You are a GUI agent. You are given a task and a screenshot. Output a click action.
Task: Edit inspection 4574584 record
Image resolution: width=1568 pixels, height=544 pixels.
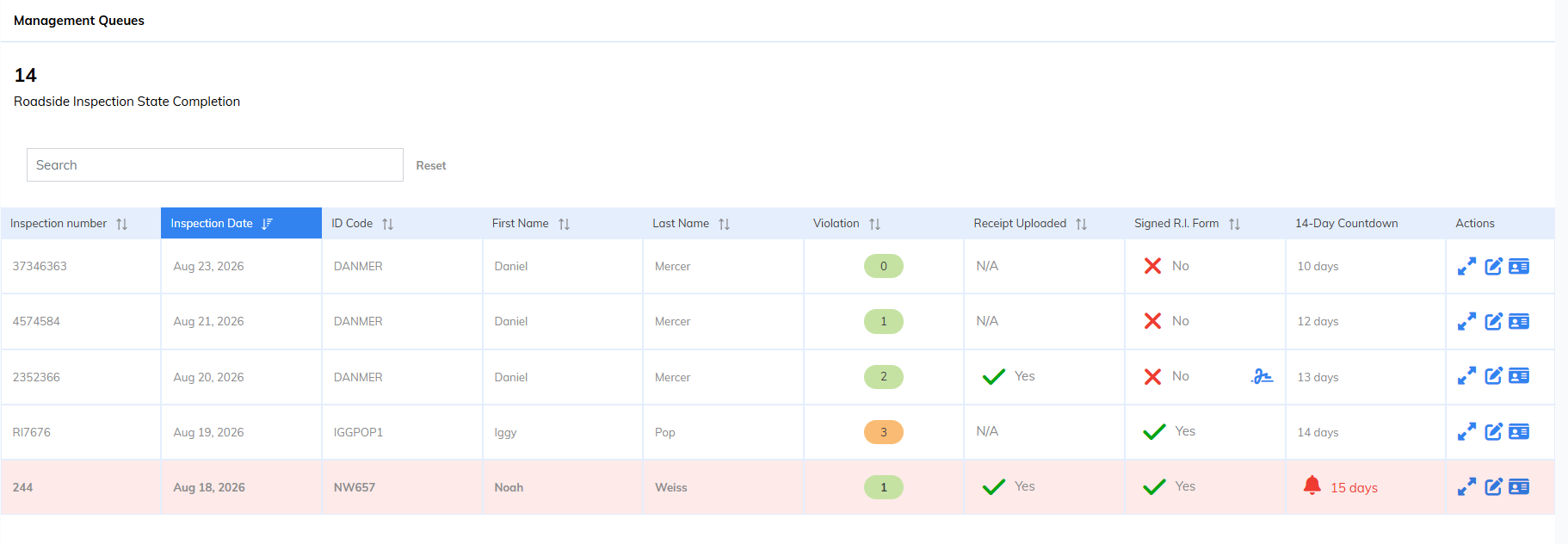click(1493, 322)
